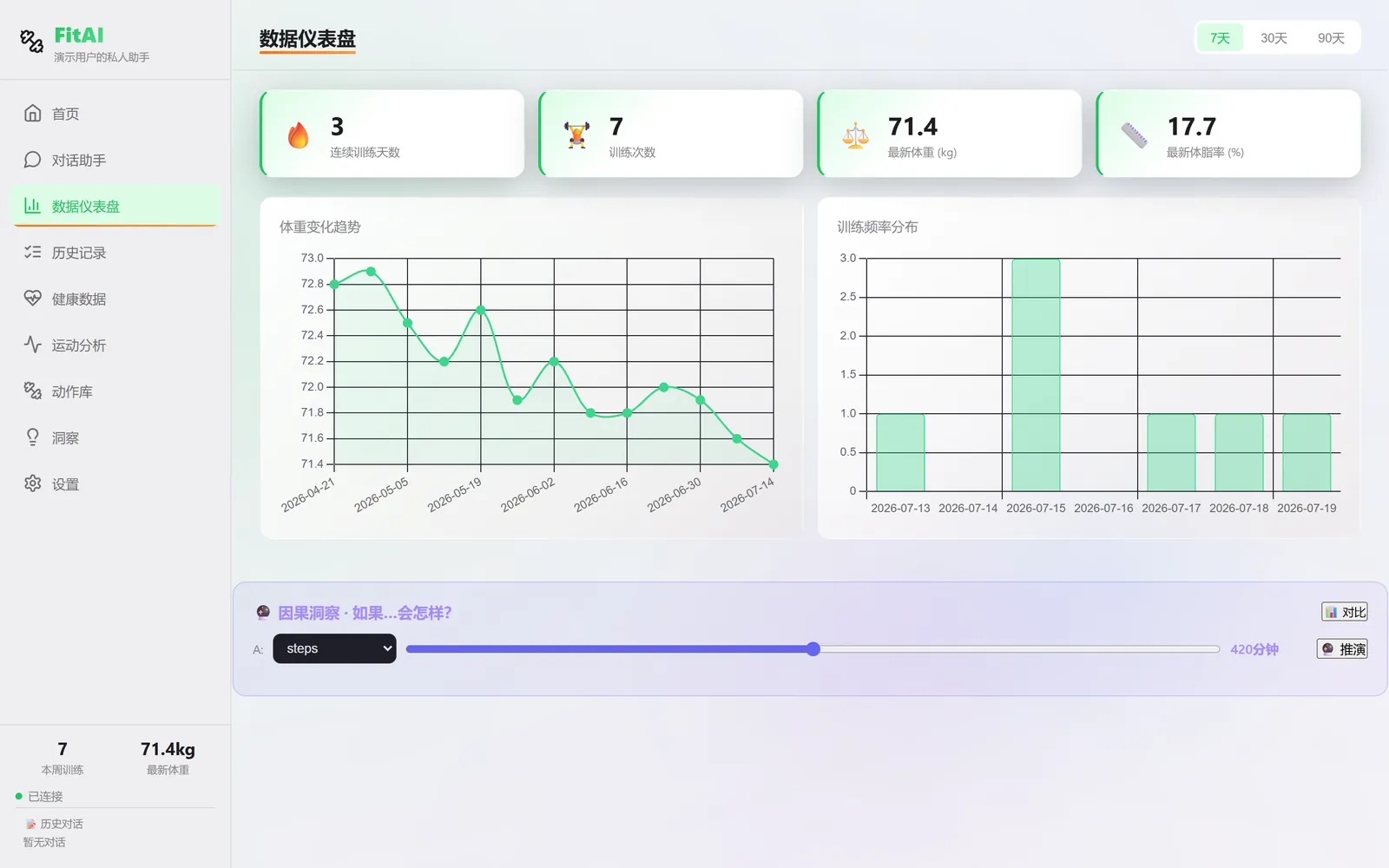The image size is (1389, 868).
Task: Click the flame icon on streak card
Action: pos(298,135)
